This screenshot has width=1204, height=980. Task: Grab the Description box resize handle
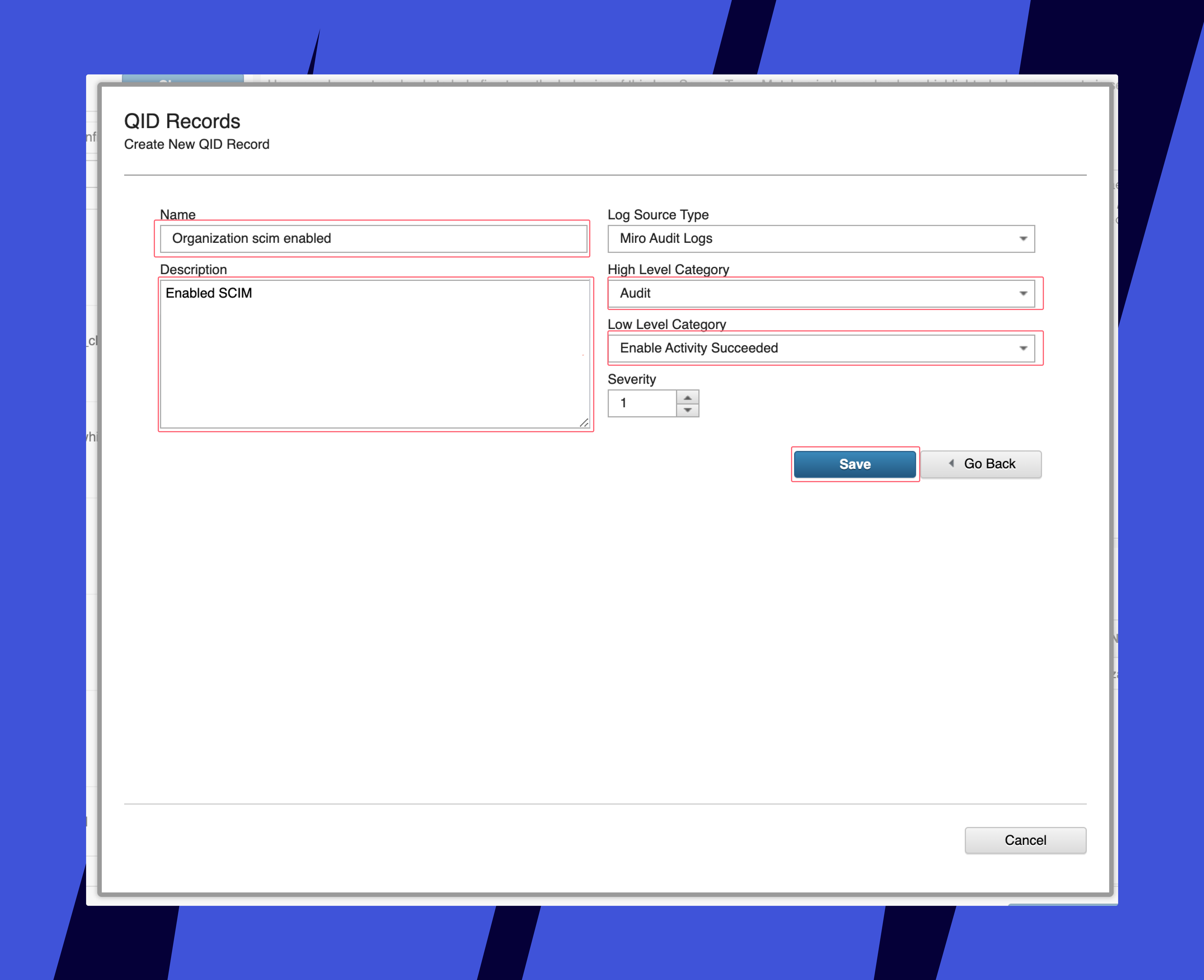[584, 423]
